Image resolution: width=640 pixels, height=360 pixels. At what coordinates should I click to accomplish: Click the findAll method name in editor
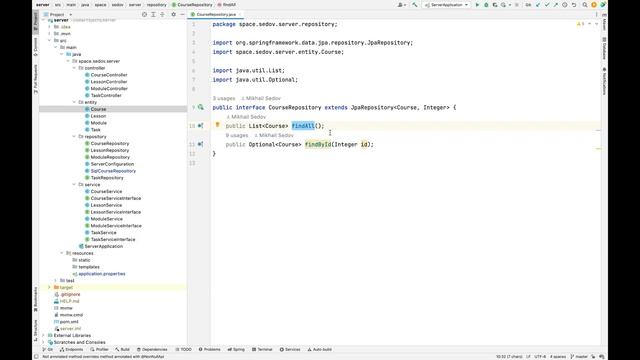[303, 126]
